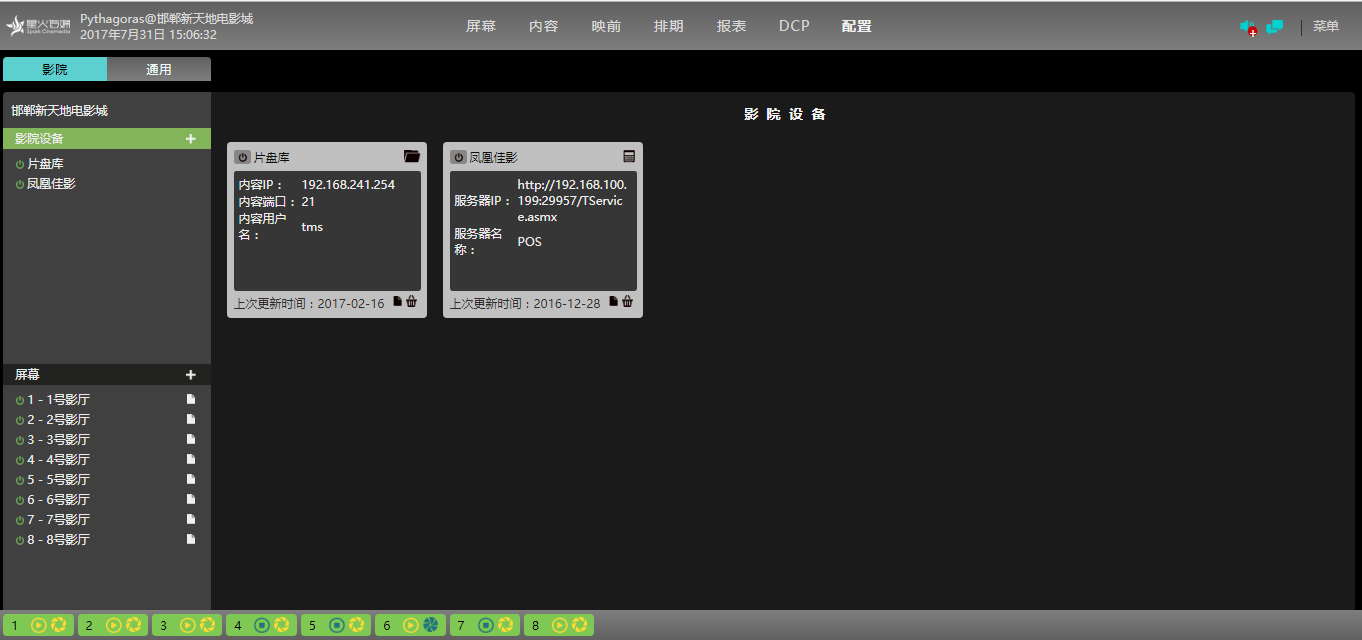Switch to the 通用 tab

tap(159, 69)
